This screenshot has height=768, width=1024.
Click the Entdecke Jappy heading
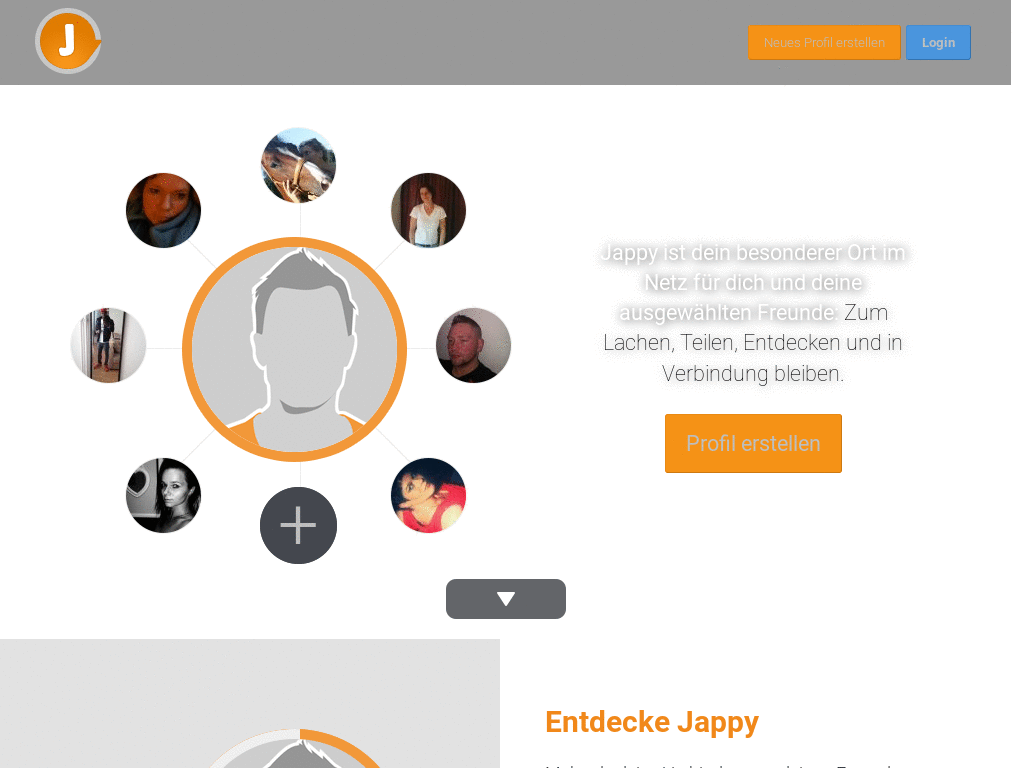pos(652,722)
